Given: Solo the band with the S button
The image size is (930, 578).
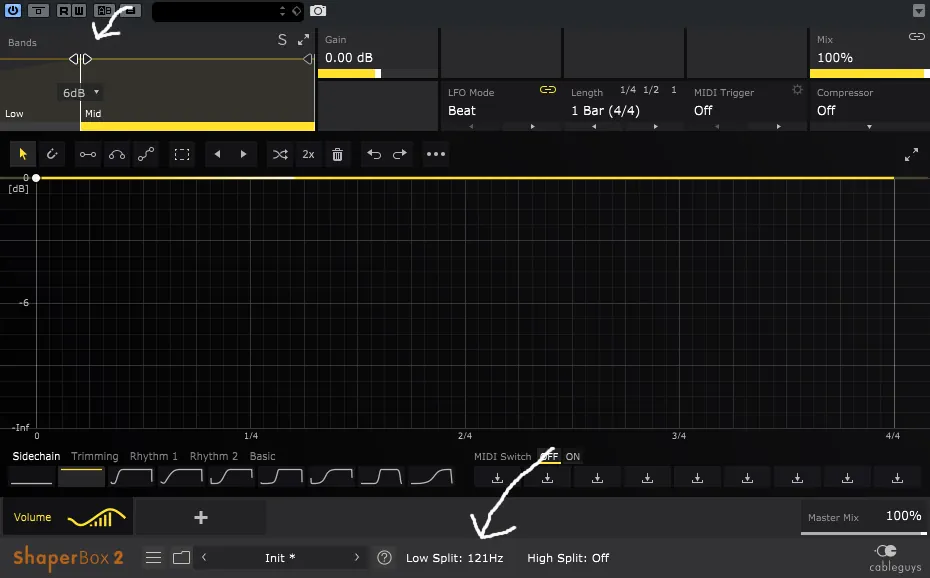Looking at the screenshot, I should [x=282, y=40].
